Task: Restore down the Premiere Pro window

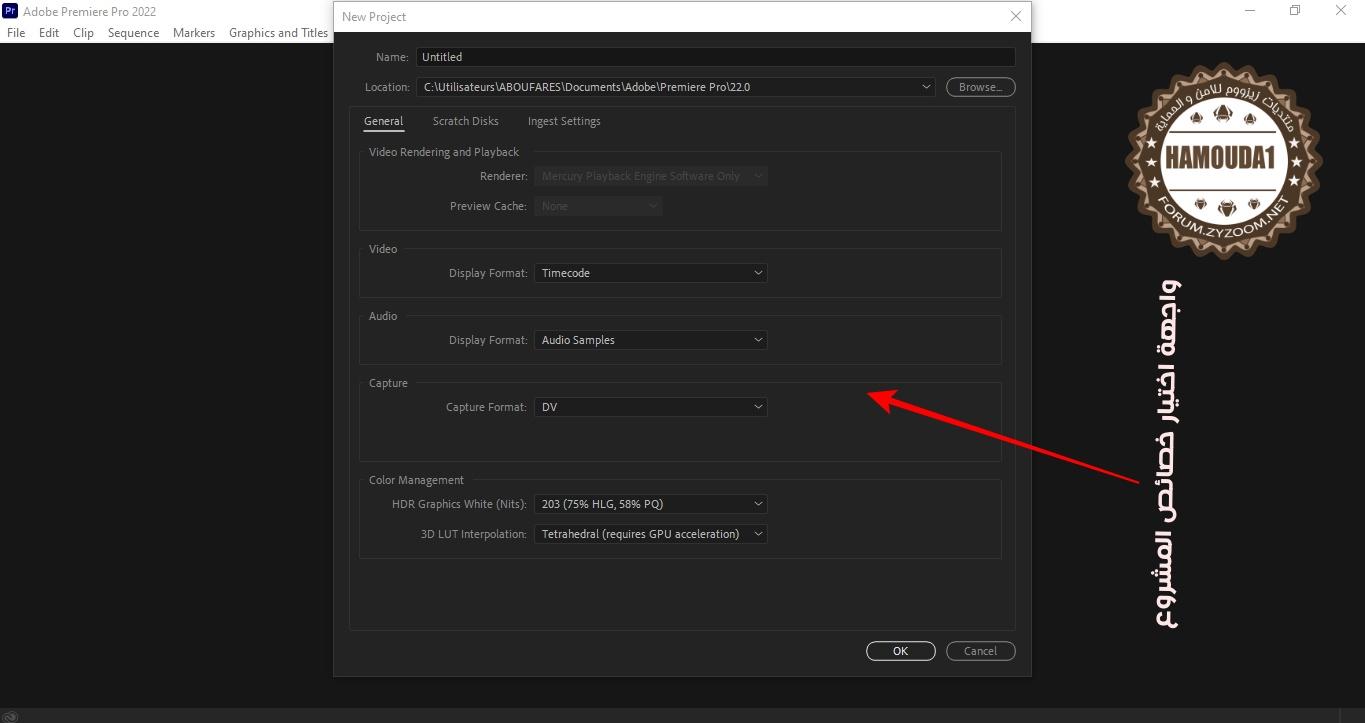Action: click(x=1295, y=10)
